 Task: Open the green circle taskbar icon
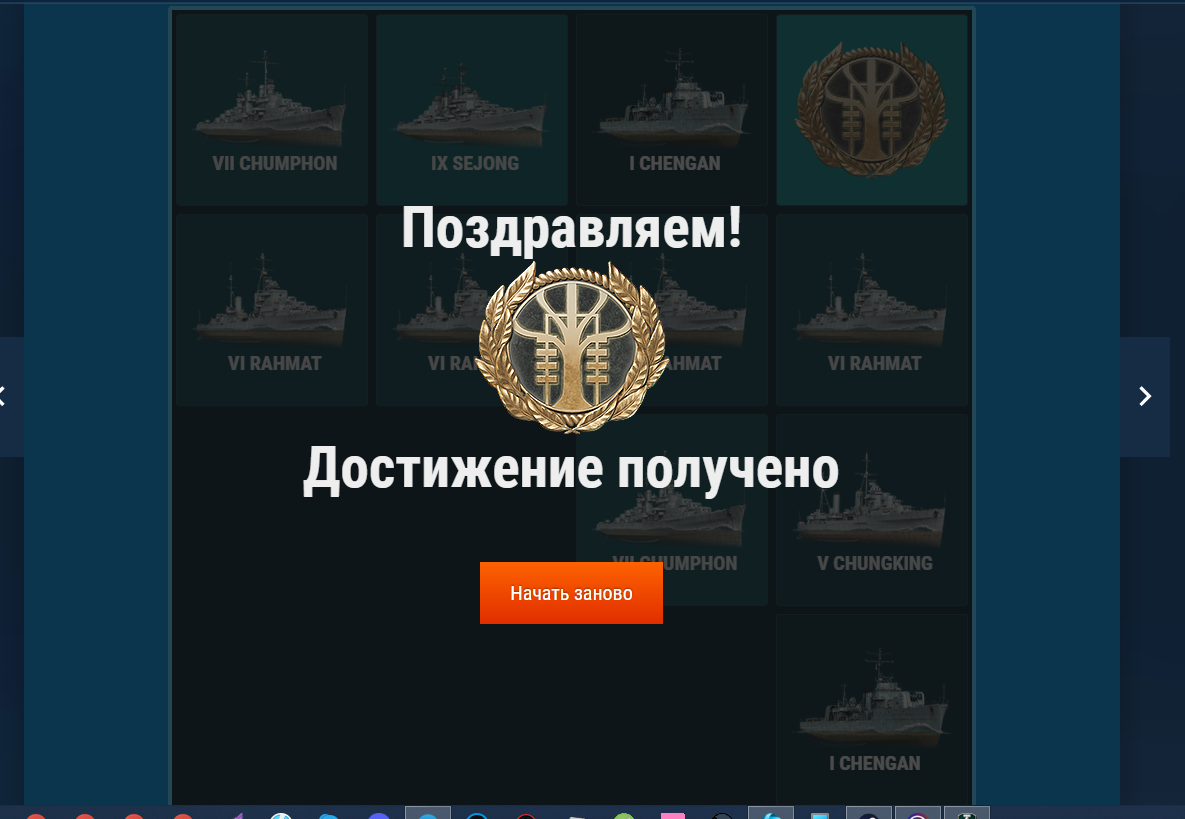click(624, 816)
